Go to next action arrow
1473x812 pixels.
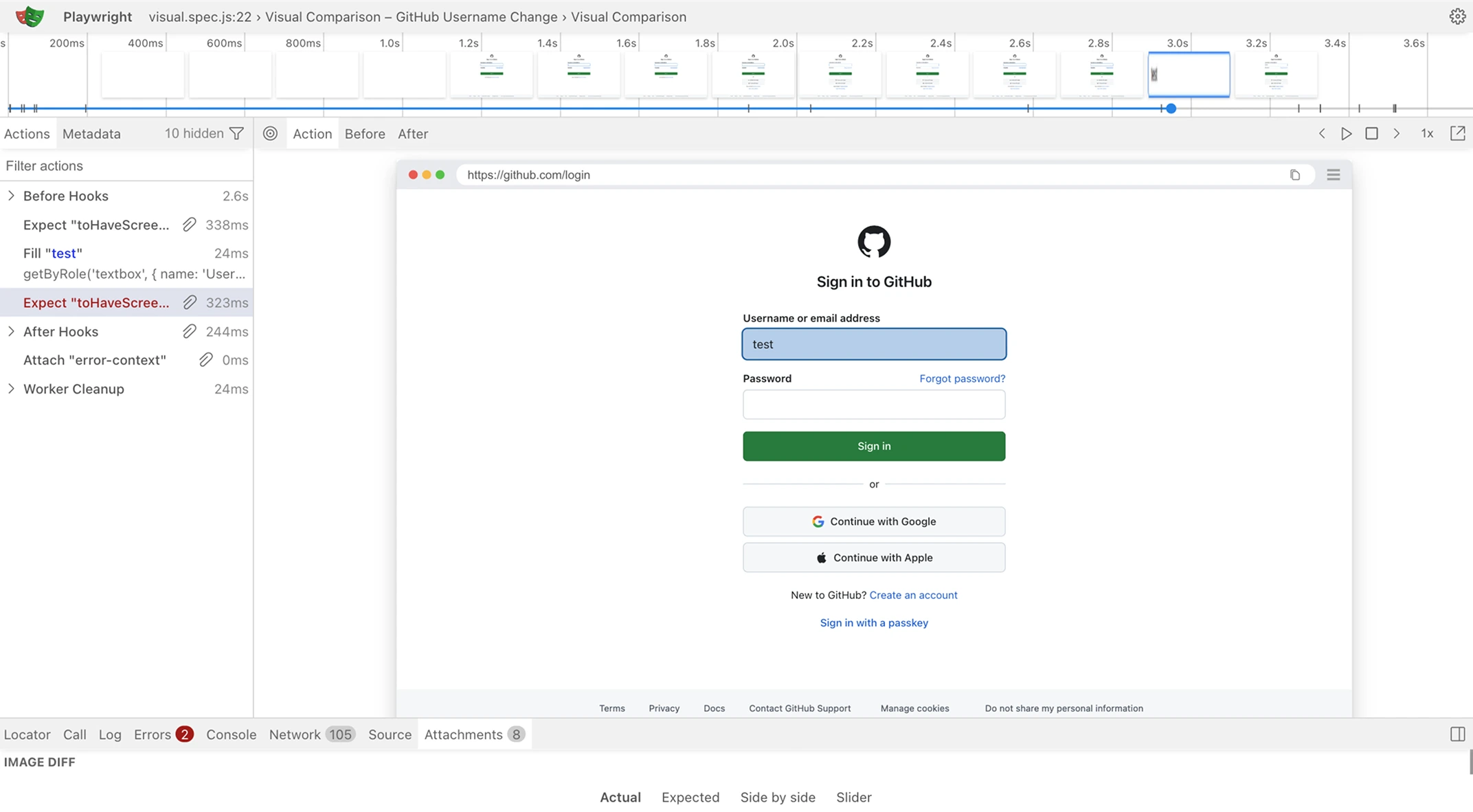click(1396, 133)
